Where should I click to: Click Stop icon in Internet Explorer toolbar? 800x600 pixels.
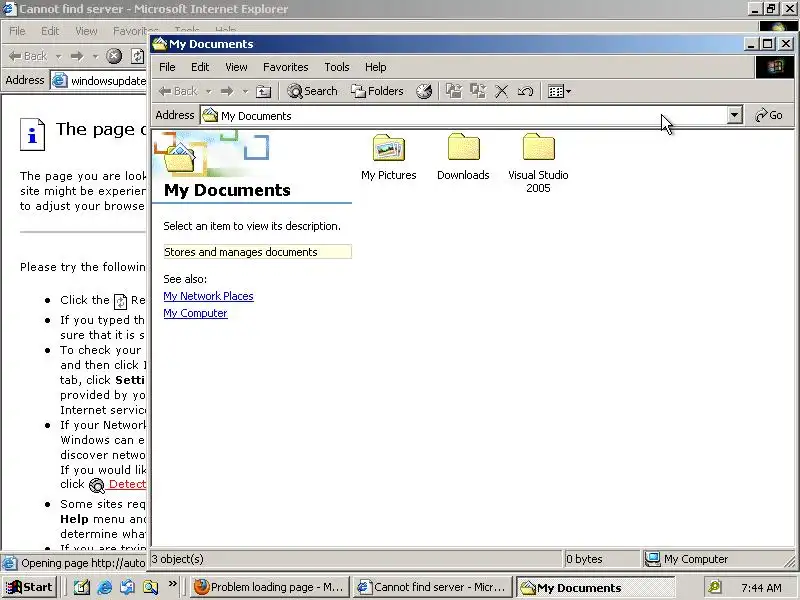pos(114,56)
